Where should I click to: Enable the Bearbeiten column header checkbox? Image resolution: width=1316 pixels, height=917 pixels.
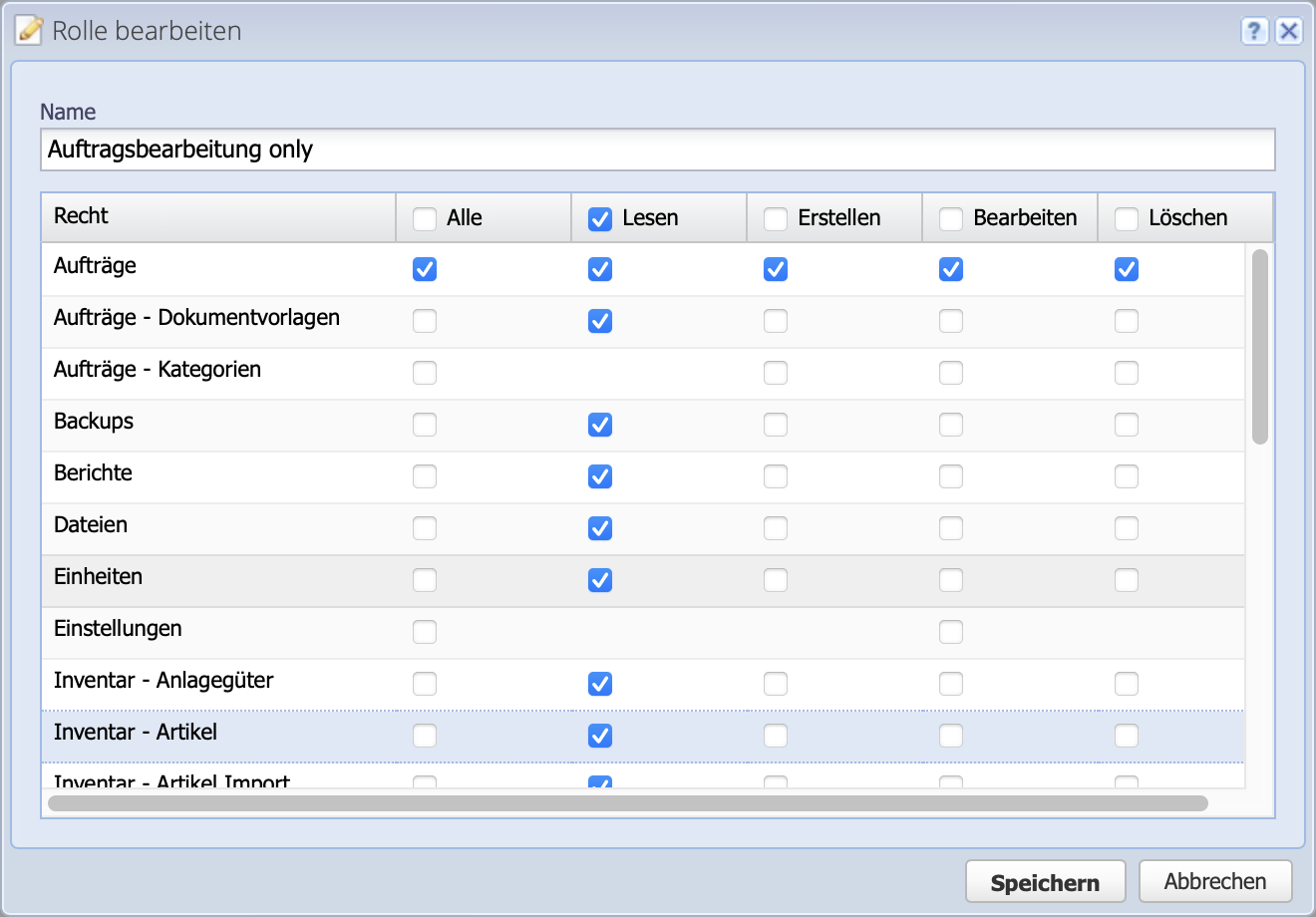[x=951, y=216]
